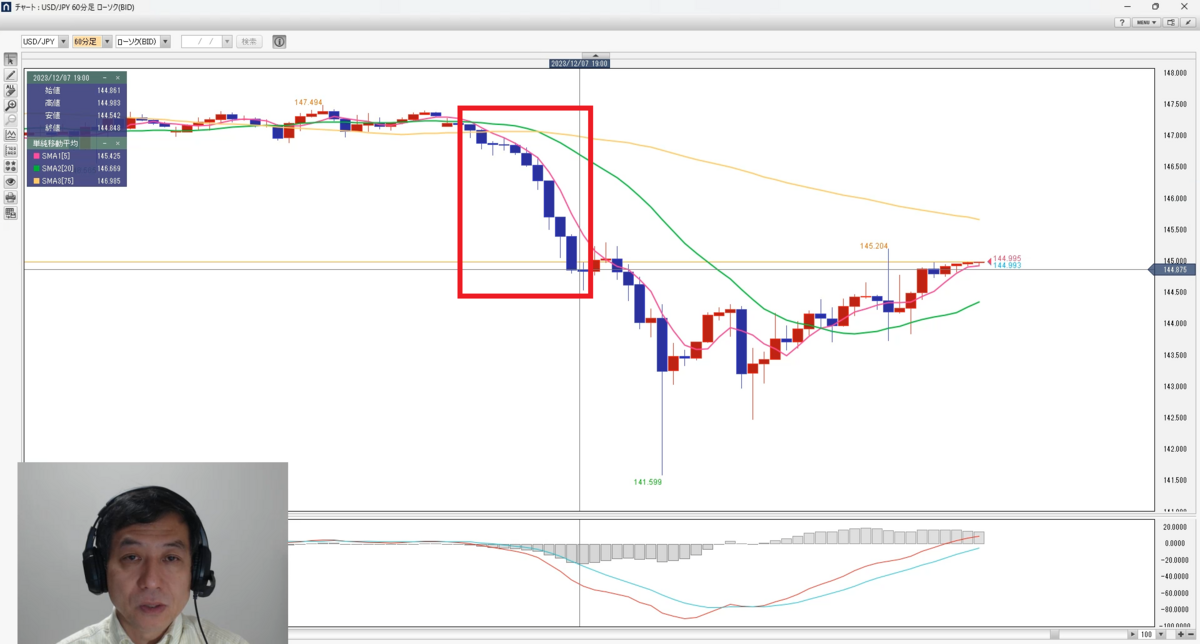Close the 2023/12/07 19:00 price panel
This screenshot has width=1200, height=644.
[x=118, y=77]
